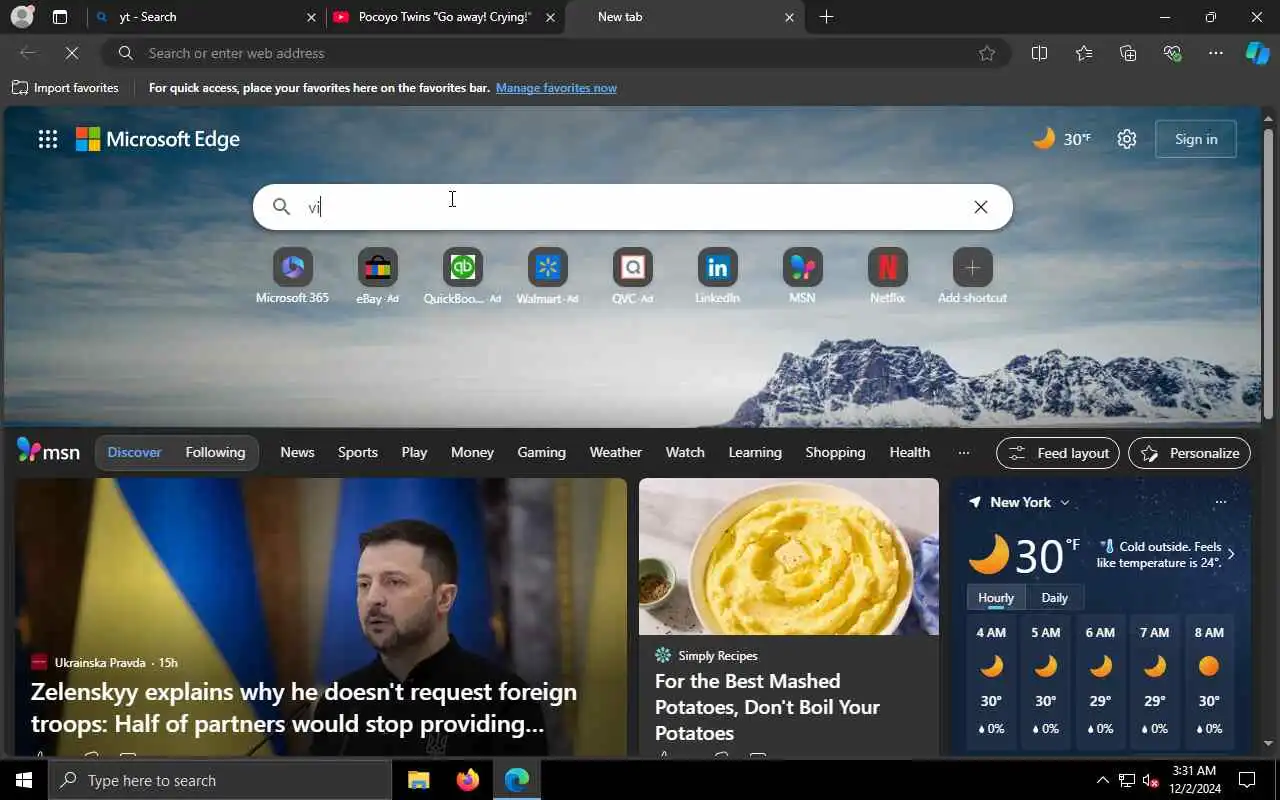Launch File Explorer from taskbar
Viewport: 1280px width, 800px height.
coord(419,780)
